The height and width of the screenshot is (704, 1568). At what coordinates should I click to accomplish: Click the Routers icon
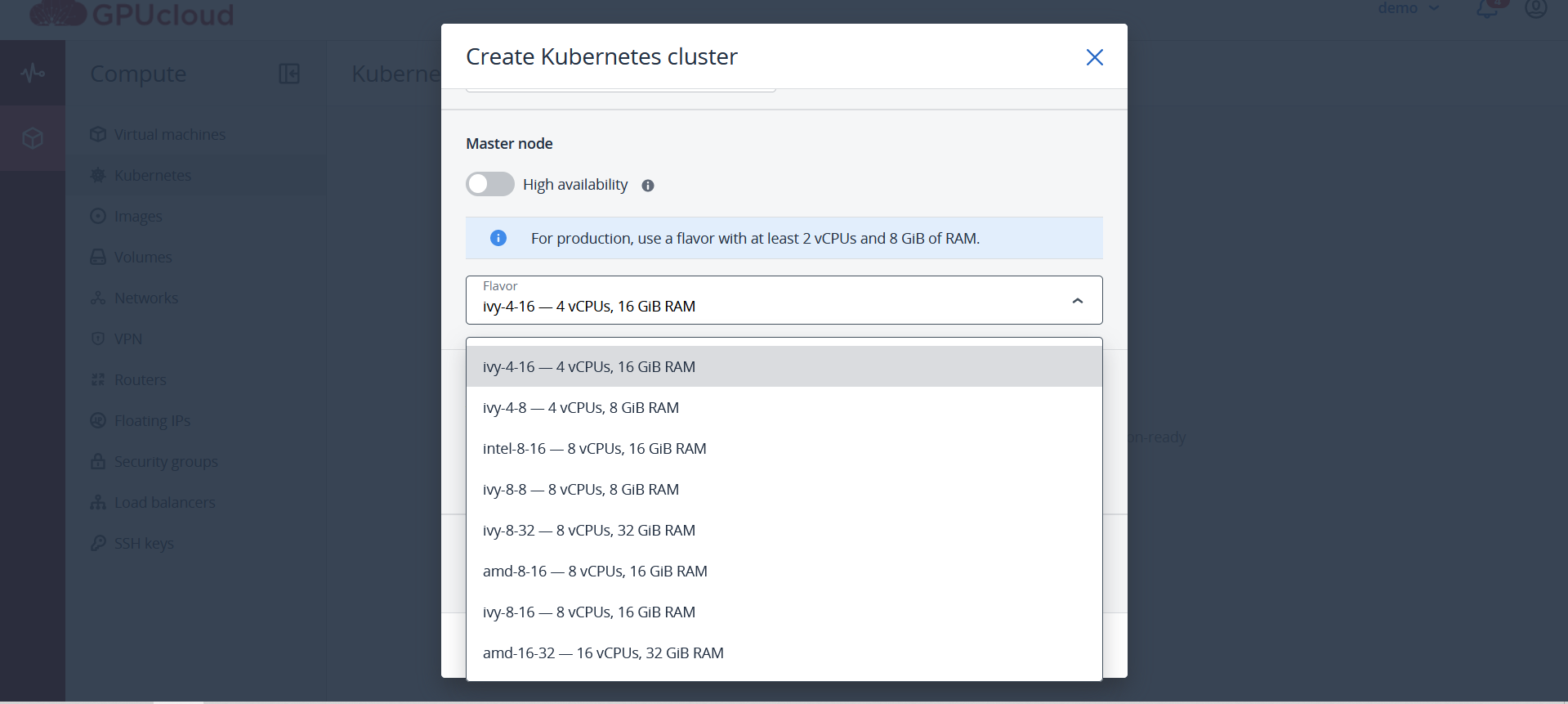(x=98, y=379)
